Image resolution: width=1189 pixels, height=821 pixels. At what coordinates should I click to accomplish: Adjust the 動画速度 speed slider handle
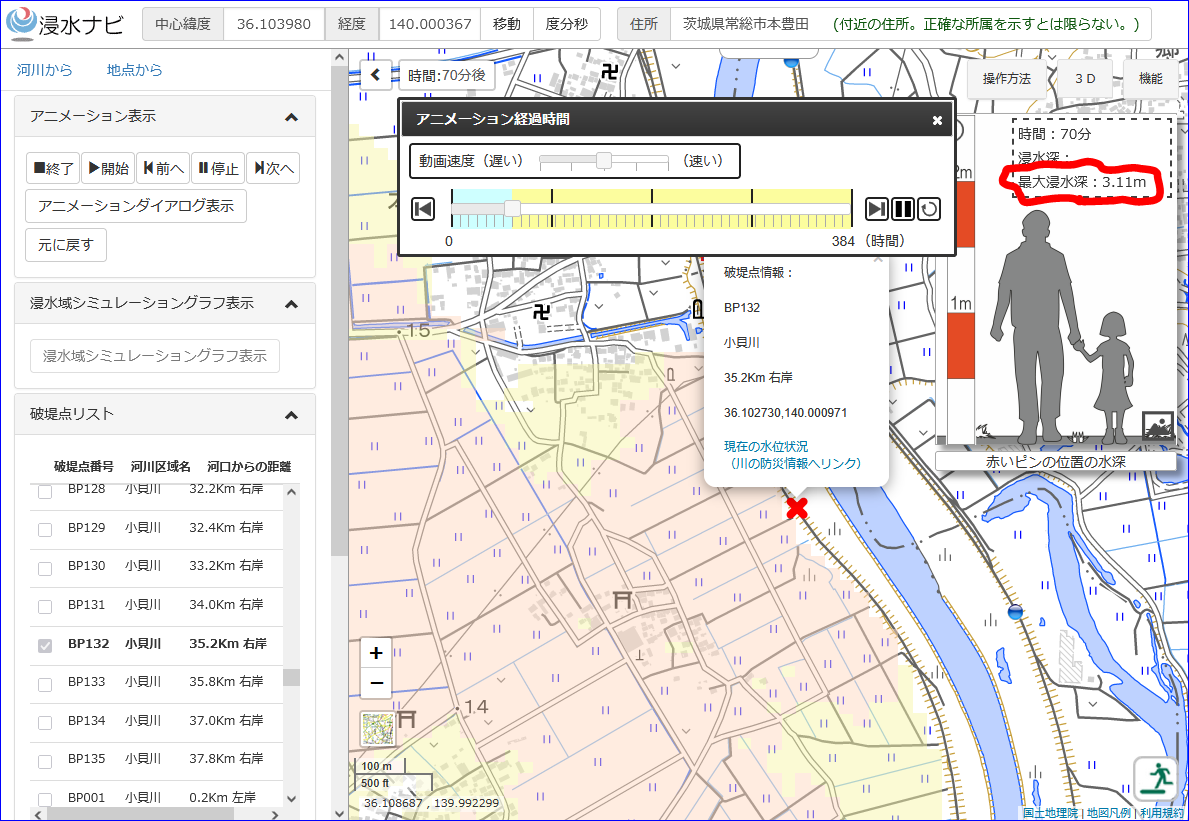coord(604,161)
